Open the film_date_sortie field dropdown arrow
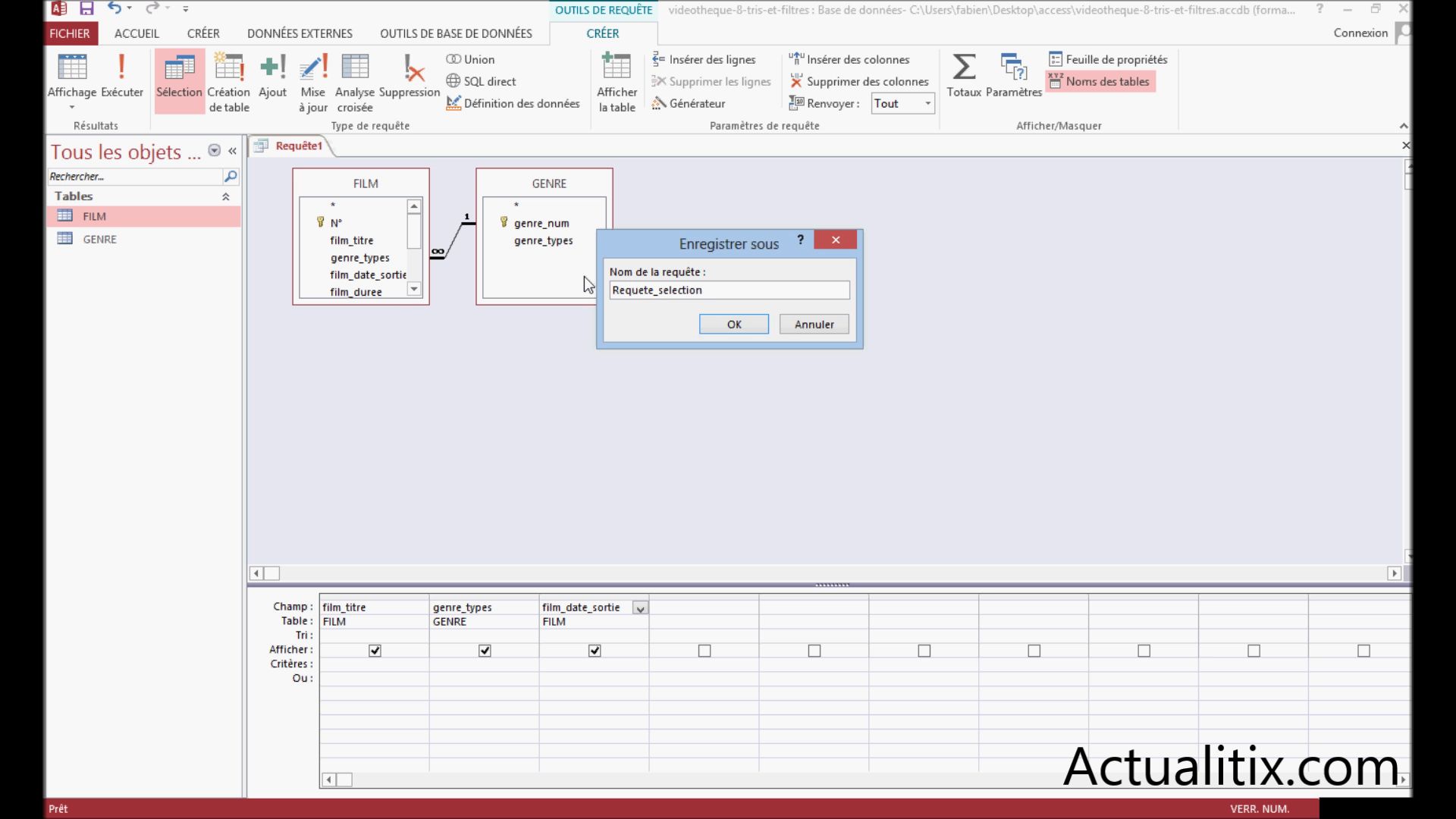This screenshot has height=819, width=1456. pos(641,608)
